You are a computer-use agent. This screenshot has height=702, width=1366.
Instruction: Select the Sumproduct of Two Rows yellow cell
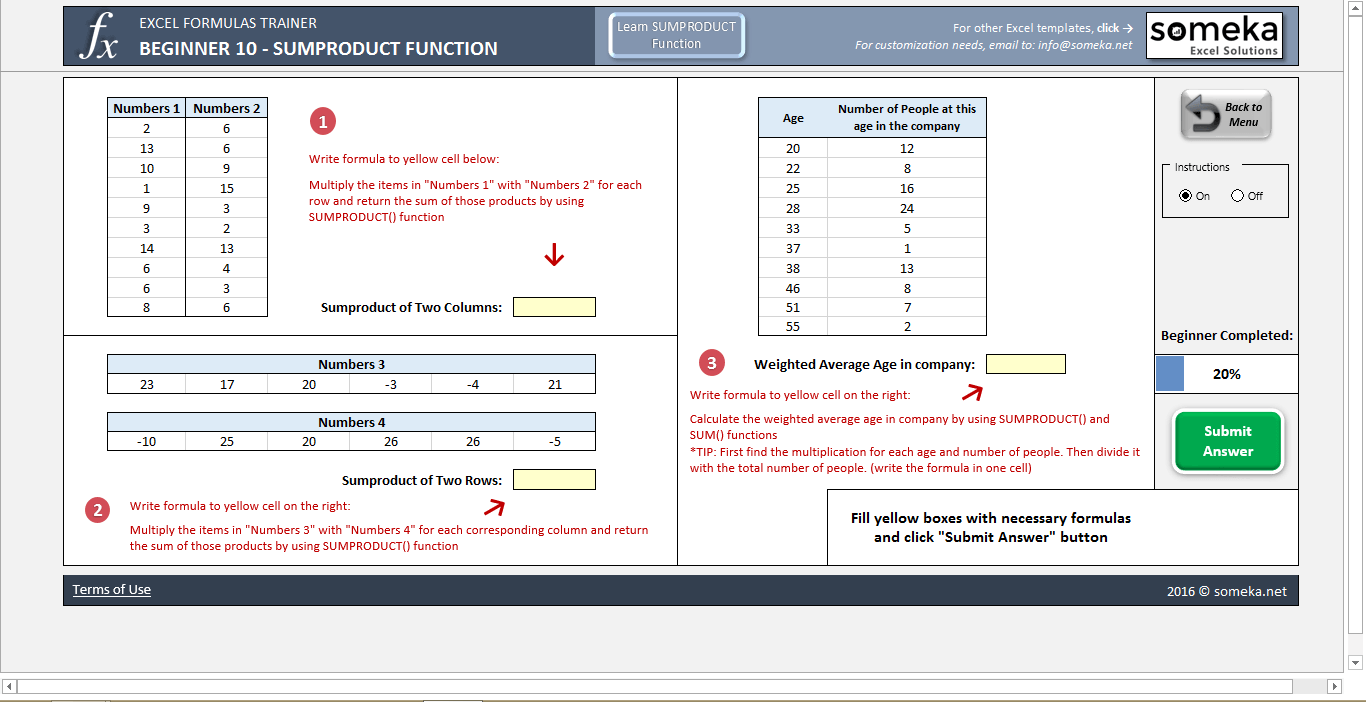[554, 480]
